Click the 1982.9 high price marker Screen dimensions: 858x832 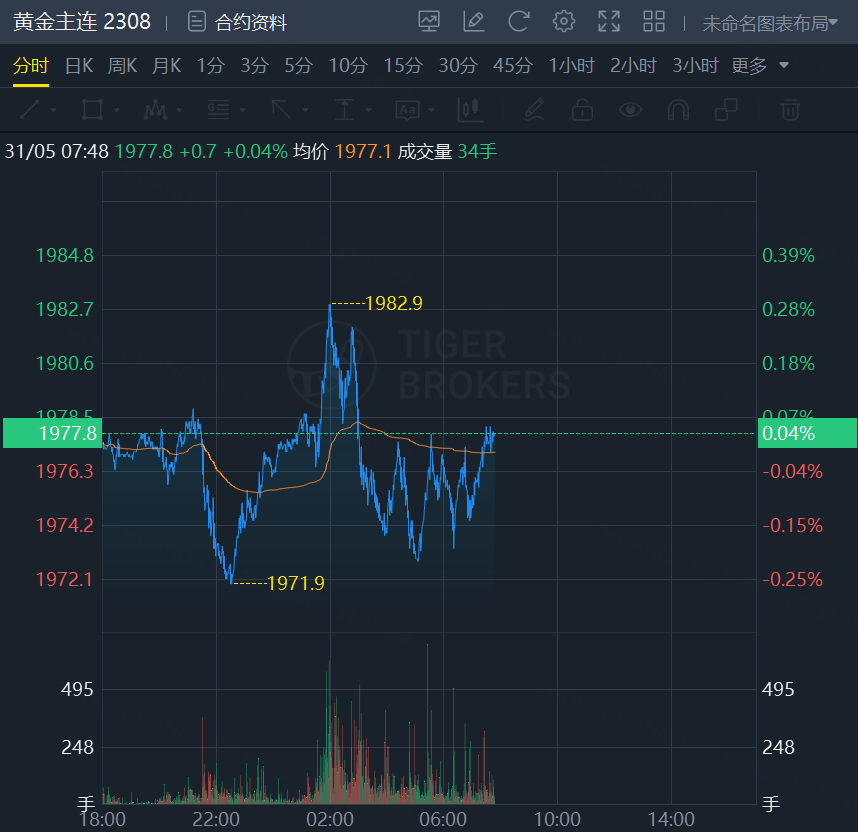pyautogui.click(x=393, y=303)
